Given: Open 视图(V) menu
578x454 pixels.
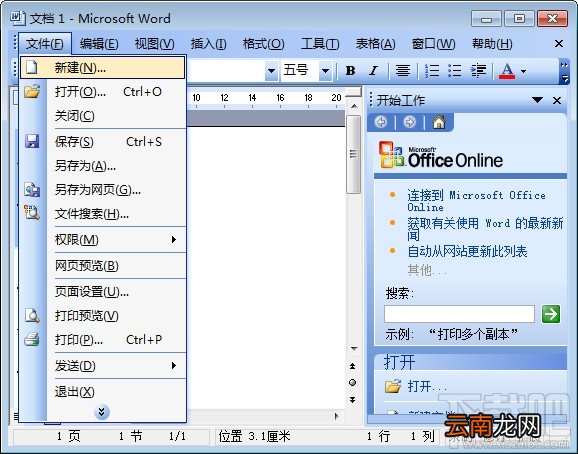Looking at the screenshot, I should coord(154,44).
